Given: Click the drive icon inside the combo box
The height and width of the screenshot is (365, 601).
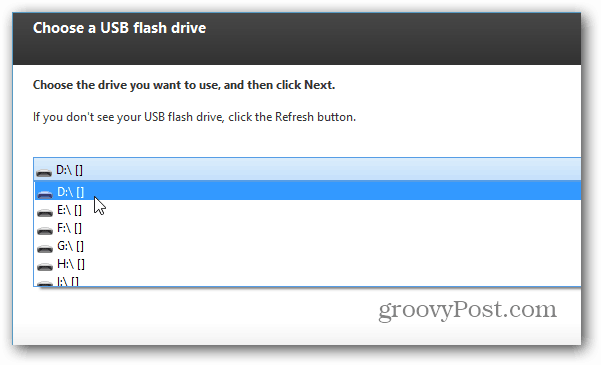Looking at the screenshot, I should 44,173.
